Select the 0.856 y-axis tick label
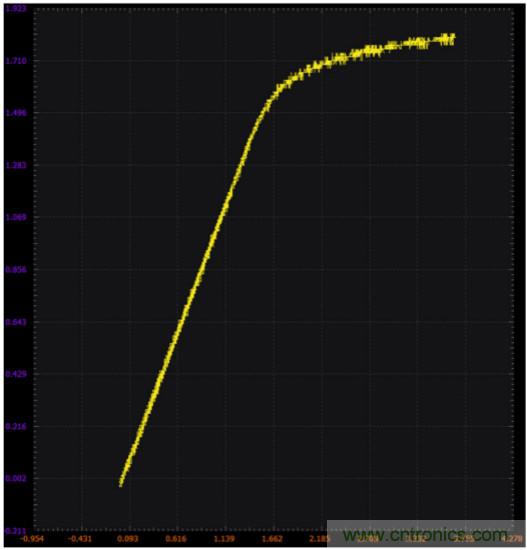The height and width of the screenshot is (550, 527). click(x=16, y=270)
